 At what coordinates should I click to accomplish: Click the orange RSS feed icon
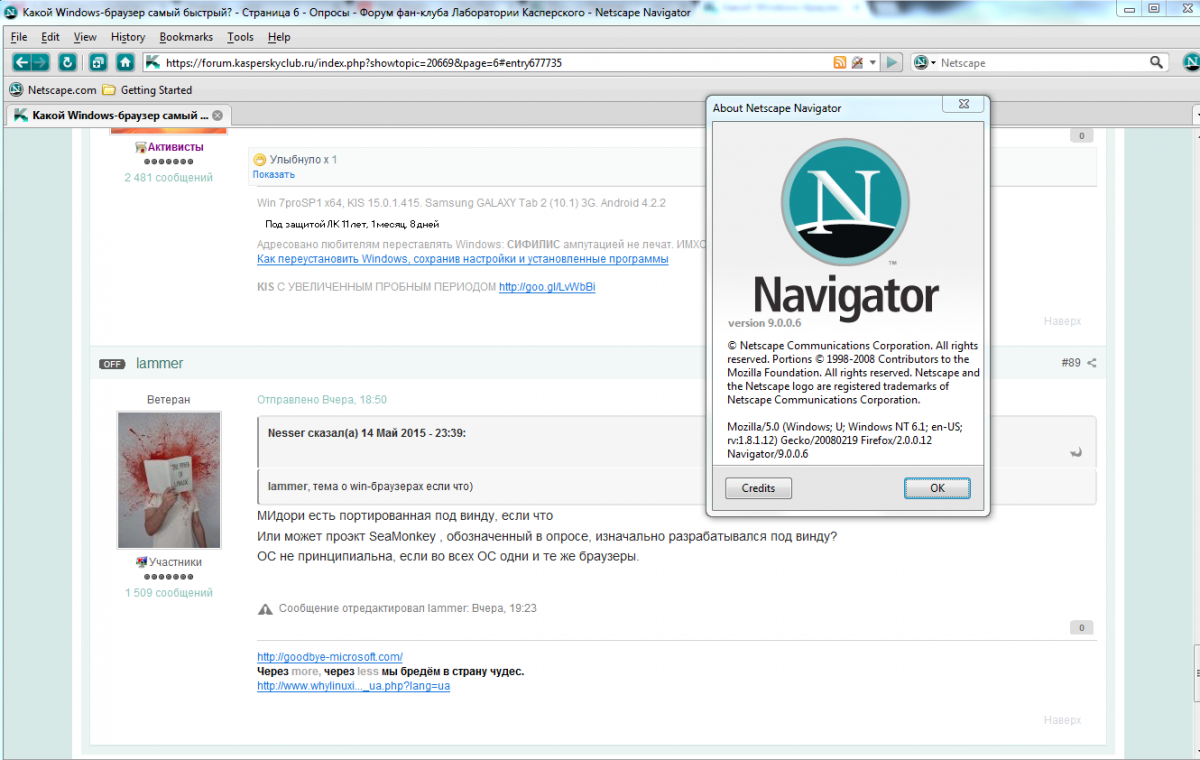[x=839, y=62]
